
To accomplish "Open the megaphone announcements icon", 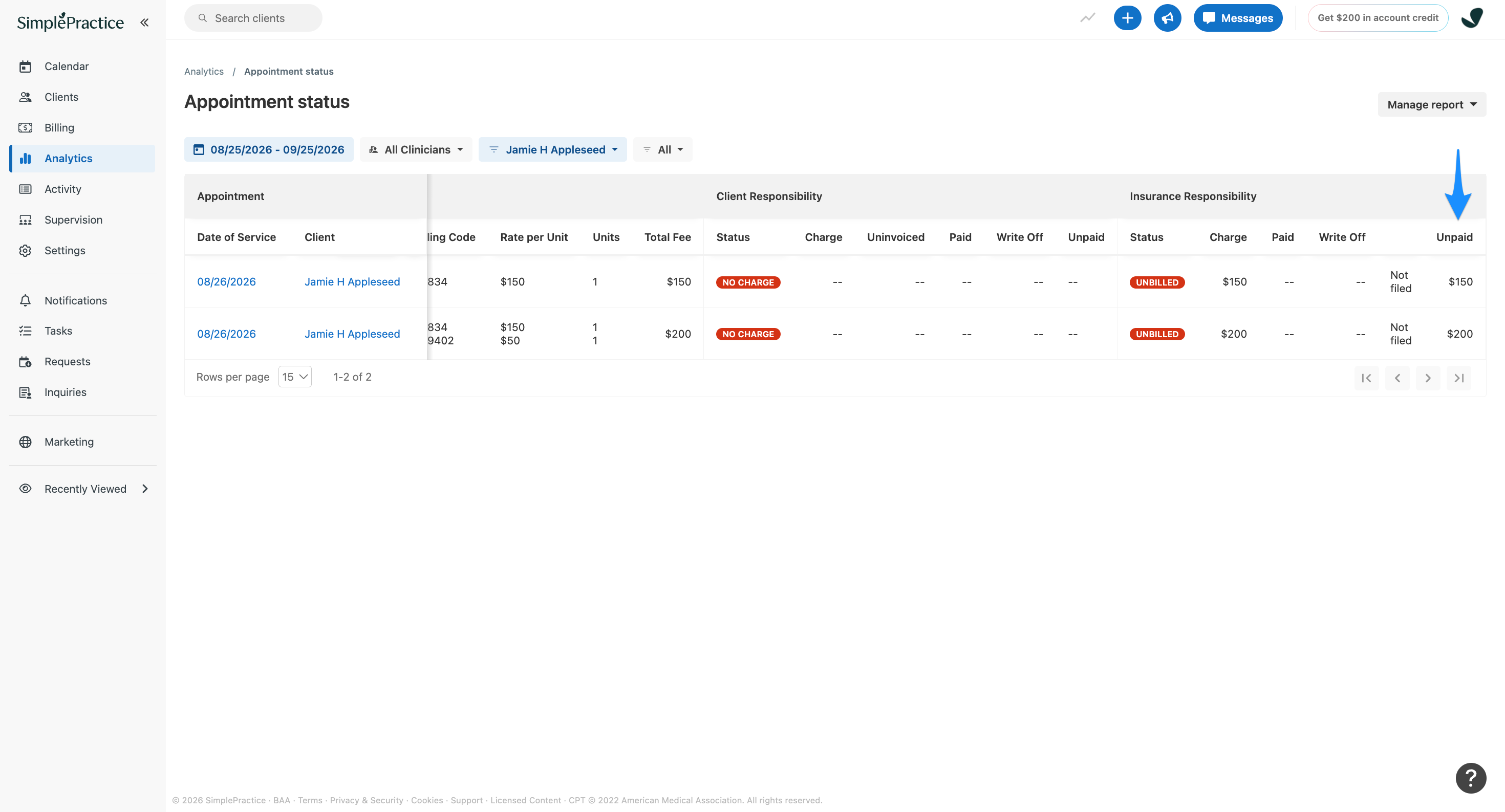I will click(1167, 18).
